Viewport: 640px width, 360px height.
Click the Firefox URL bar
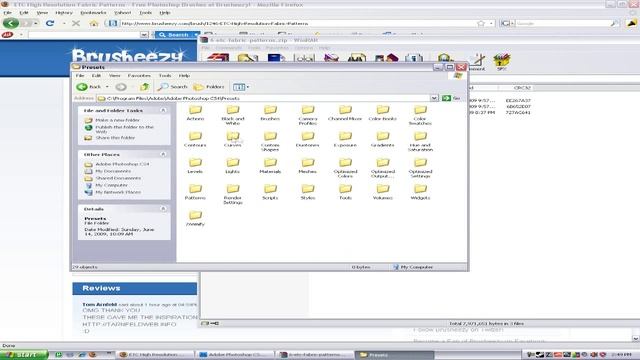[x=298, y=23]
